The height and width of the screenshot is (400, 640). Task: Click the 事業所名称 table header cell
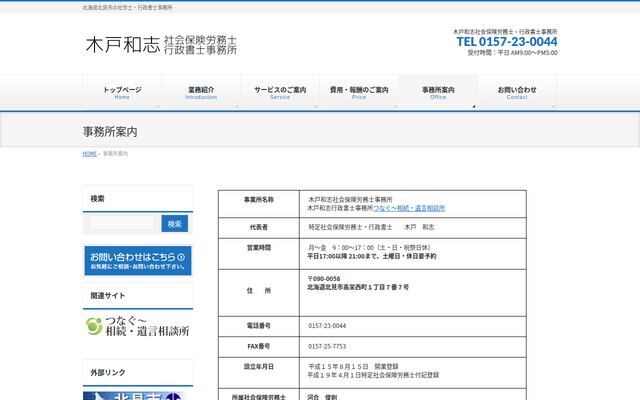(x=259, y=204)
